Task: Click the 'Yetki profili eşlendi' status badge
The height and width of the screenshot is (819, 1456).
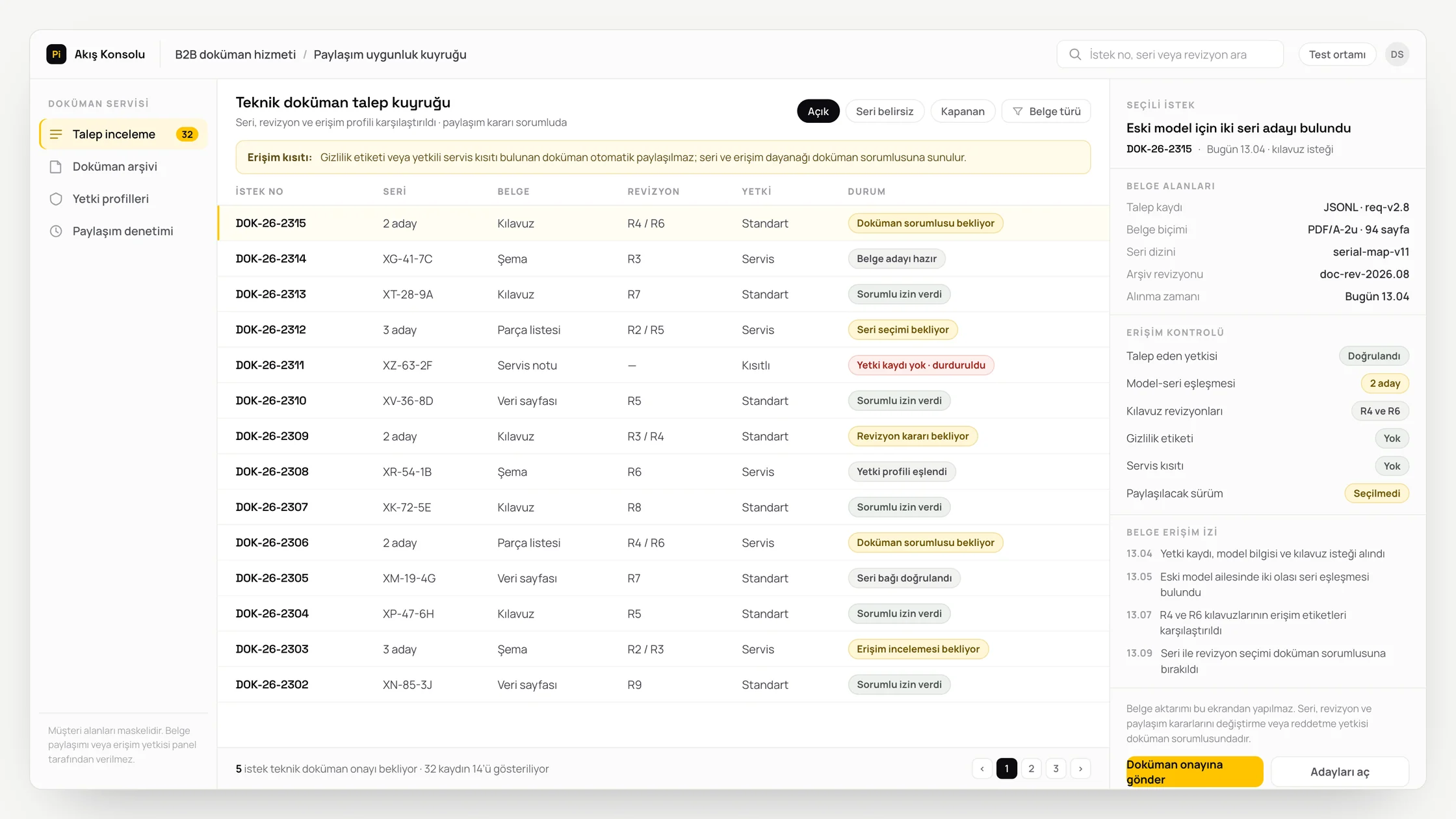Action: click(902, 471)
